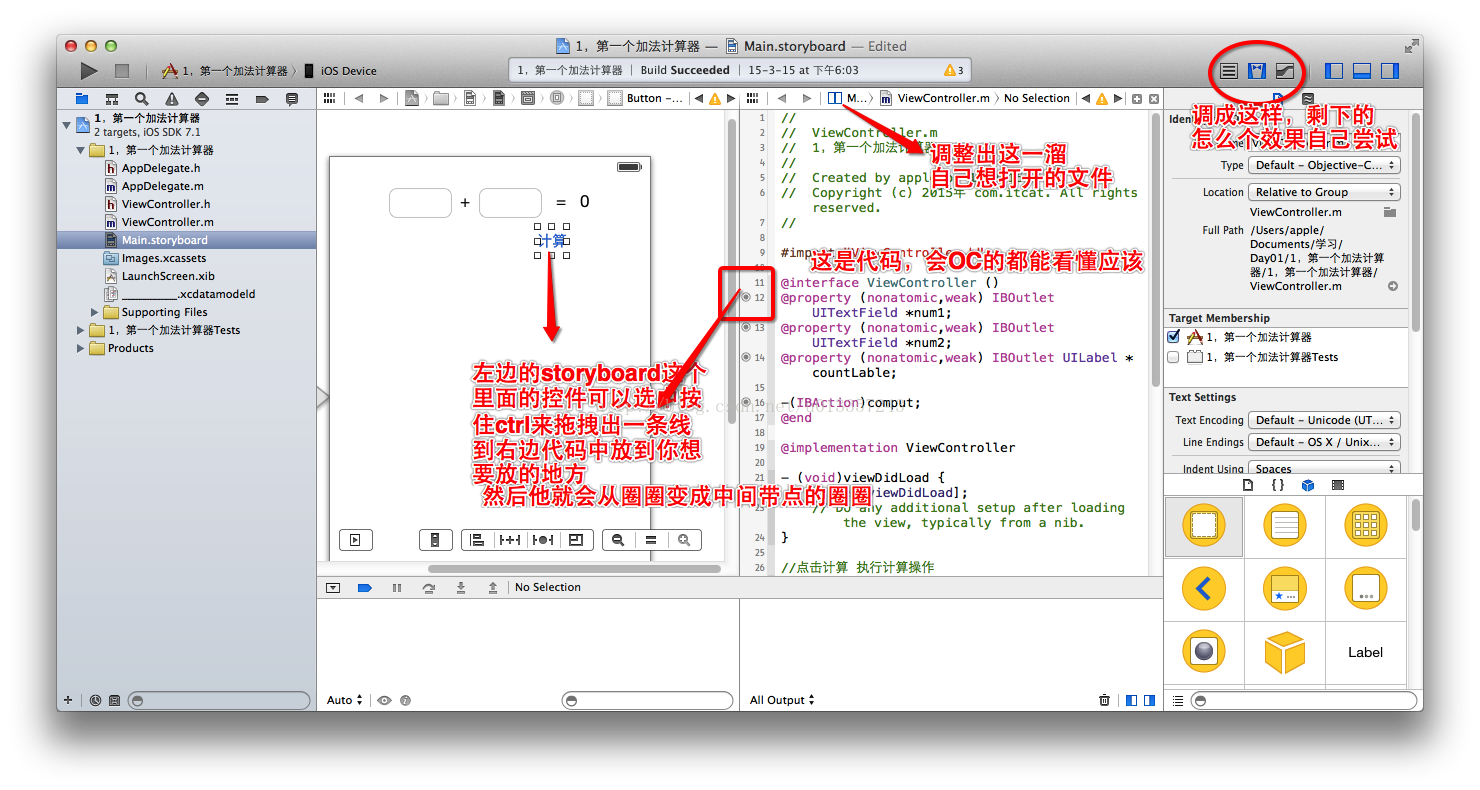Open the Test navigator tab
The width and height of the screenshot is (1480, 790).
coord(202,99)
